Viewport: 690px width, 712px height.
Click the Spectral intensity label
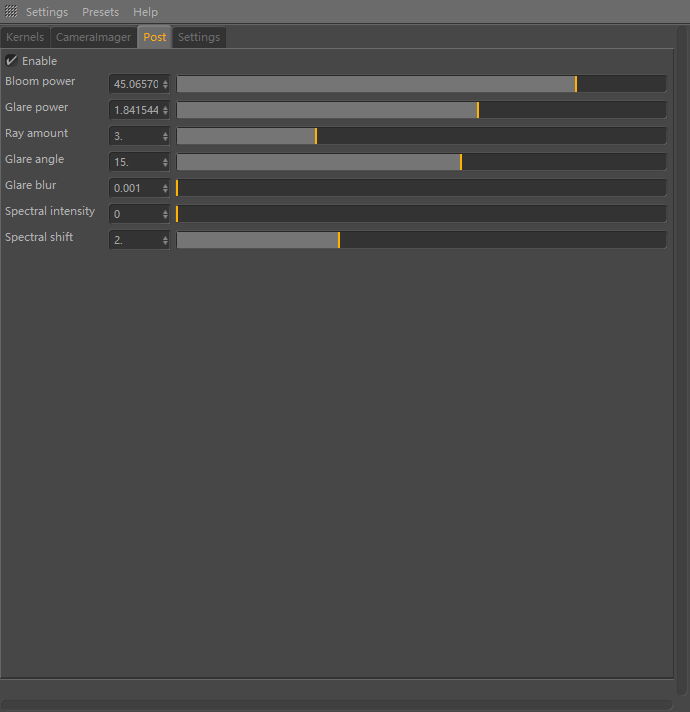pos(50,211)
